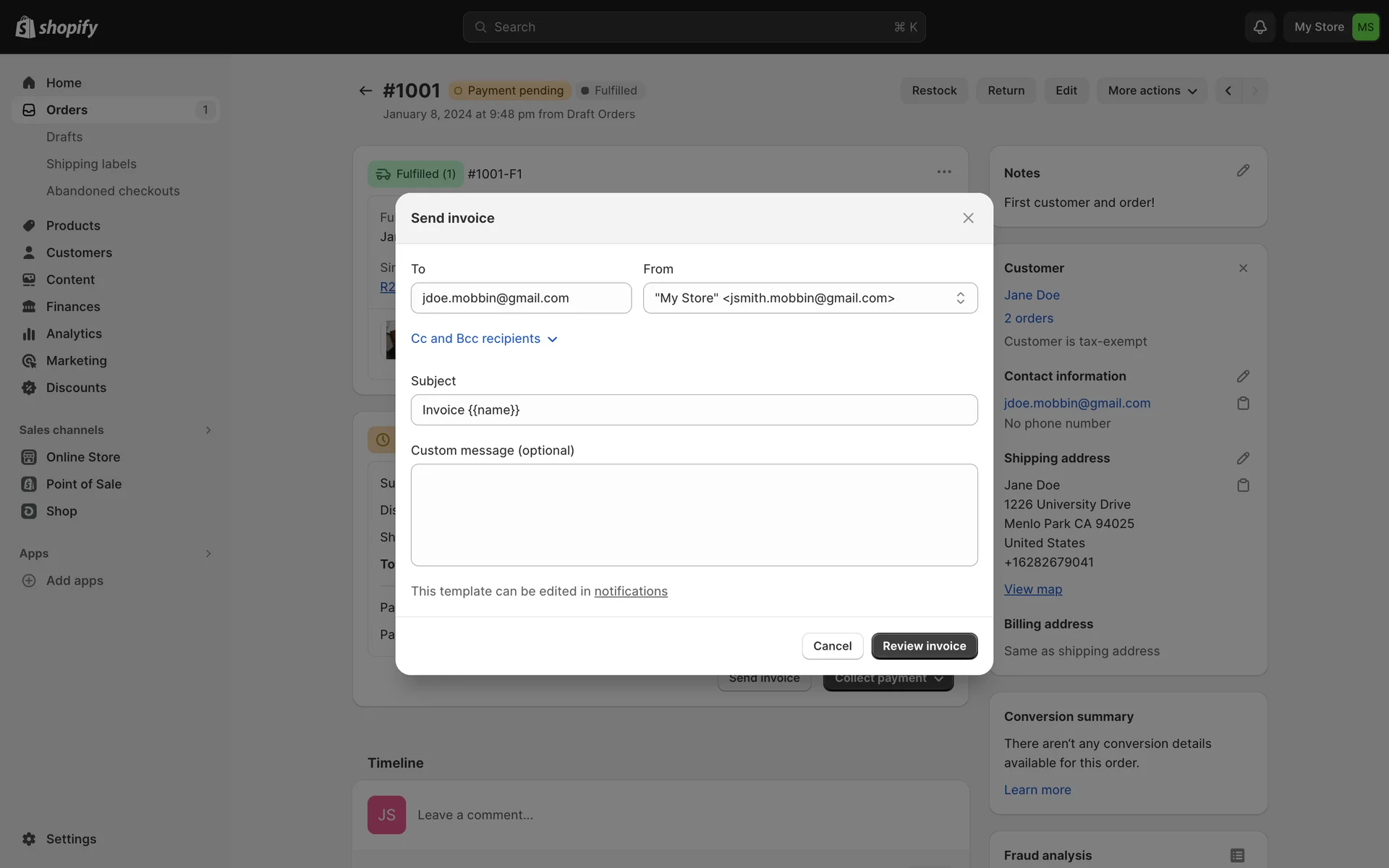Click Review invoice button
The width and height of the screenshot is (1389, 868).
924,646
